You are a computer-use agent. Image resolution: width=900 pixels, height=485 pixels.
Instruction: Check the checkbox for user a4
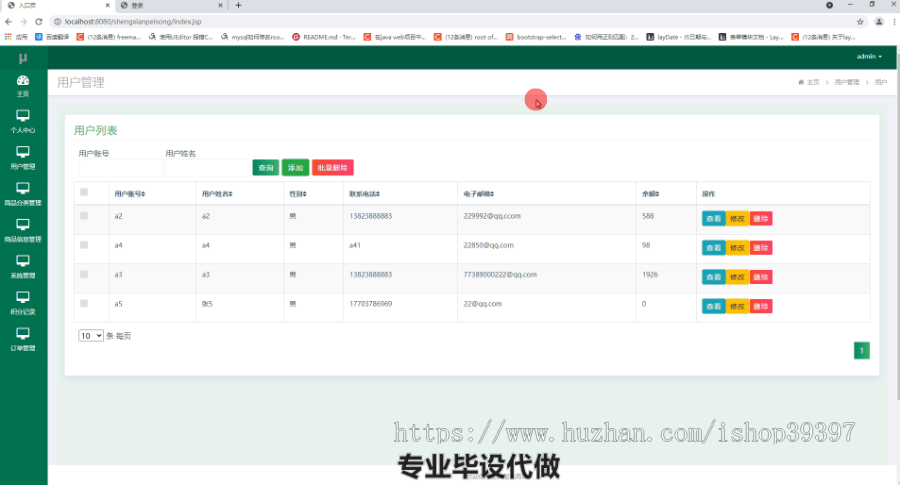(84, 245)
